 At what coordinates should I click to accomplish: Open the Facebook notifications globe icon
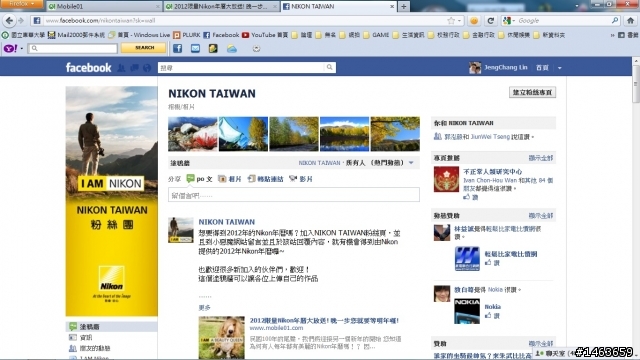[147, 68]
